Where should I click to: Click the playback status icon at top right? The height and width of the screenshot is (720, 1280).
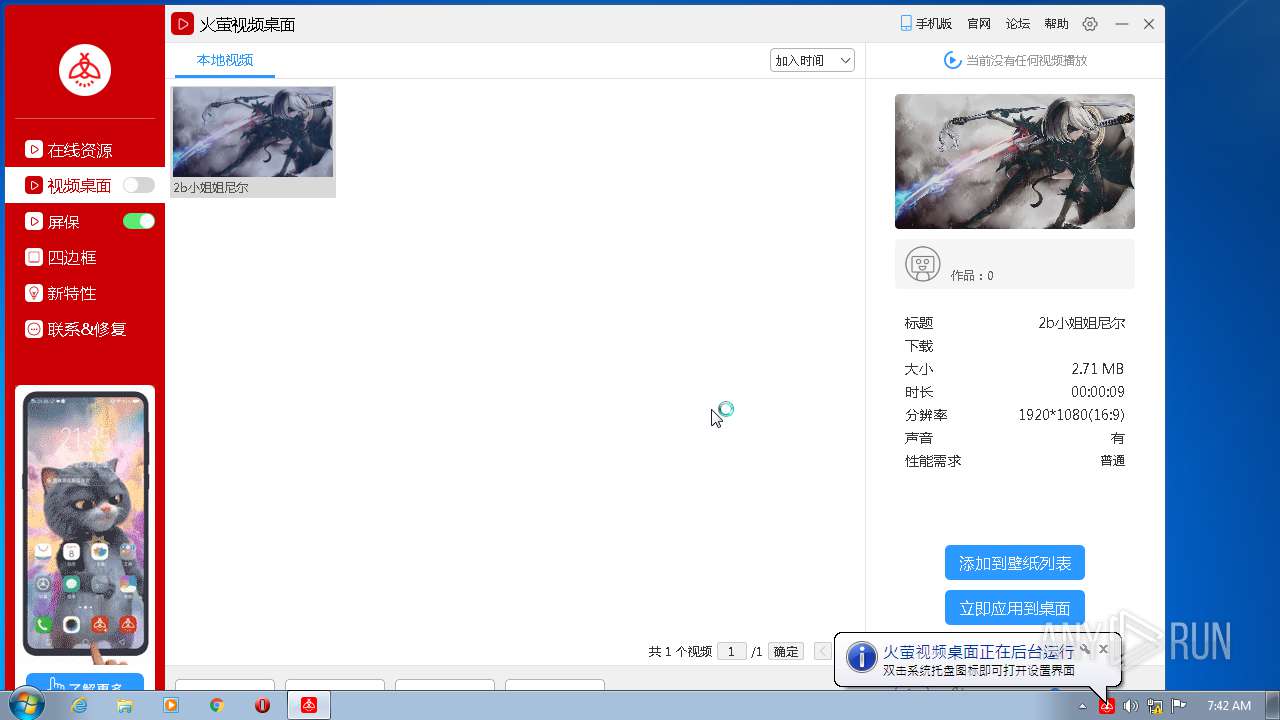coord(952,60)
